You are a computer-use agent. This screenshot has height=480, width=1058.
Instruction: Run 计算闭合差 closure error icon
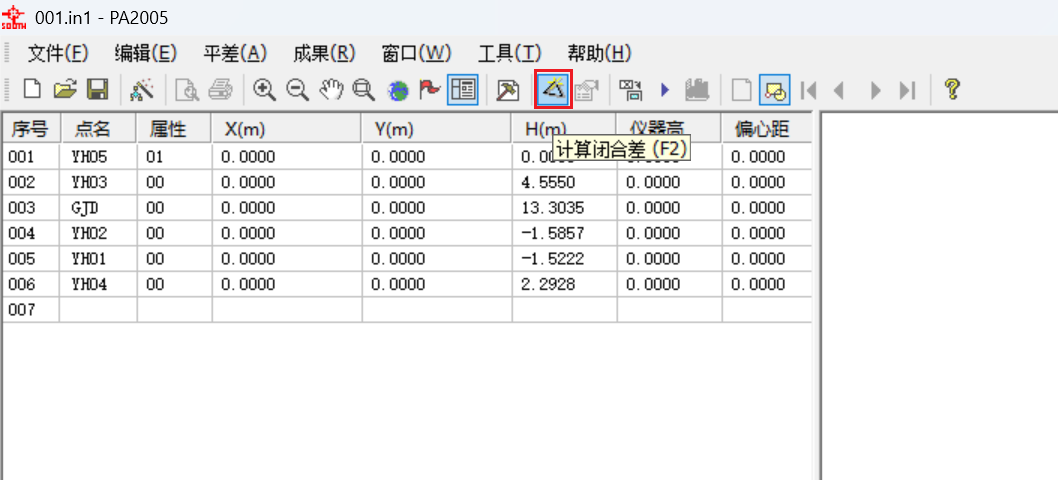(553, 89)
